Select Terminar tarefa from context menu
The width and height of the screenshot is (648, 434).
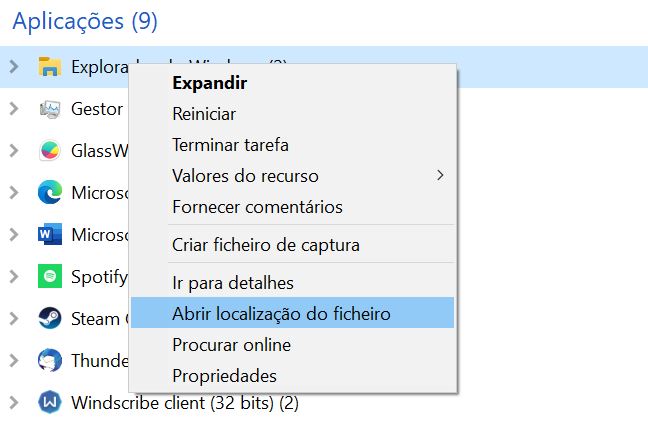point(230,145)
